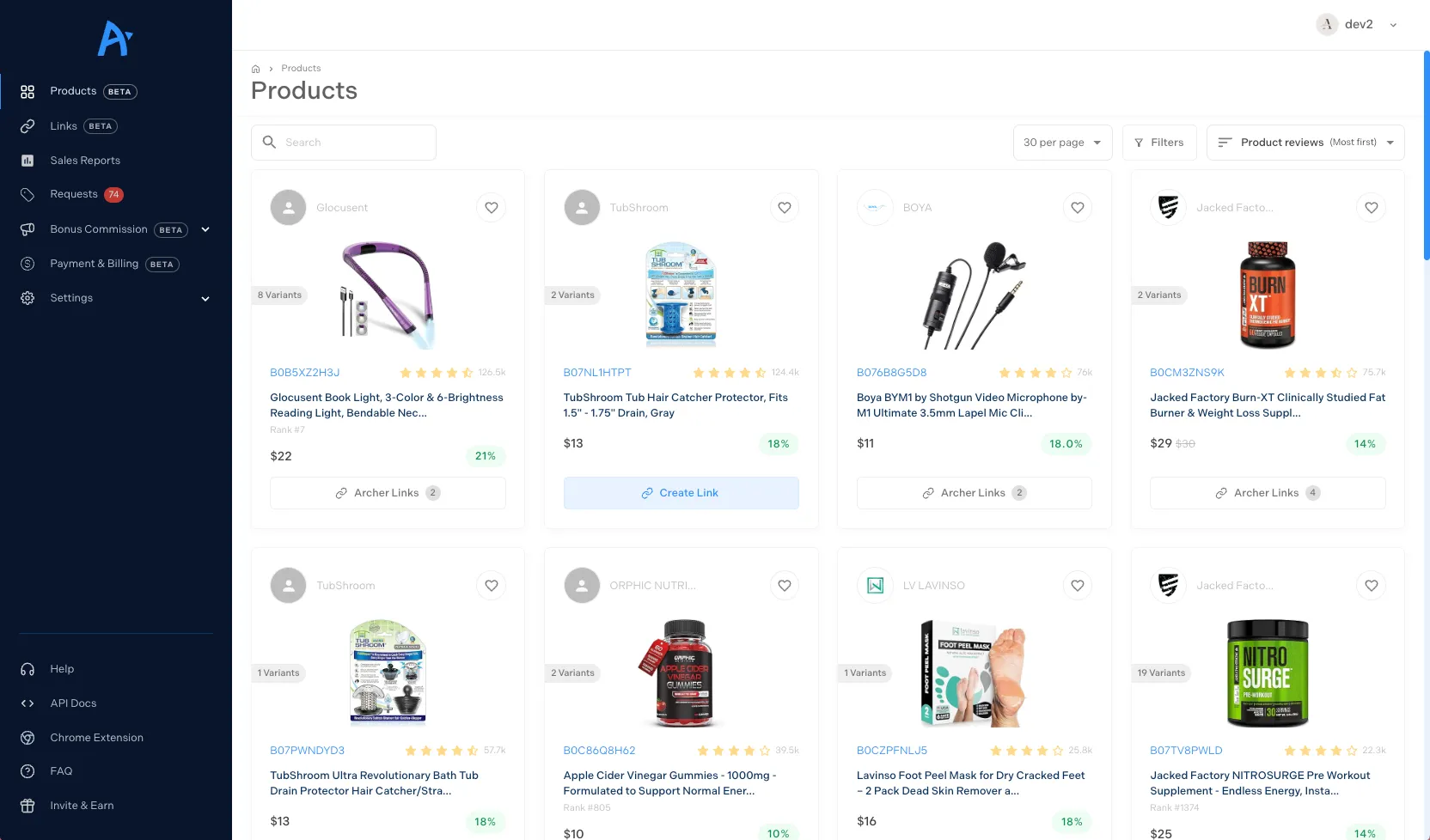
Task: Open the 30 per page dropdown
Action: click(x=1062, y=143)
